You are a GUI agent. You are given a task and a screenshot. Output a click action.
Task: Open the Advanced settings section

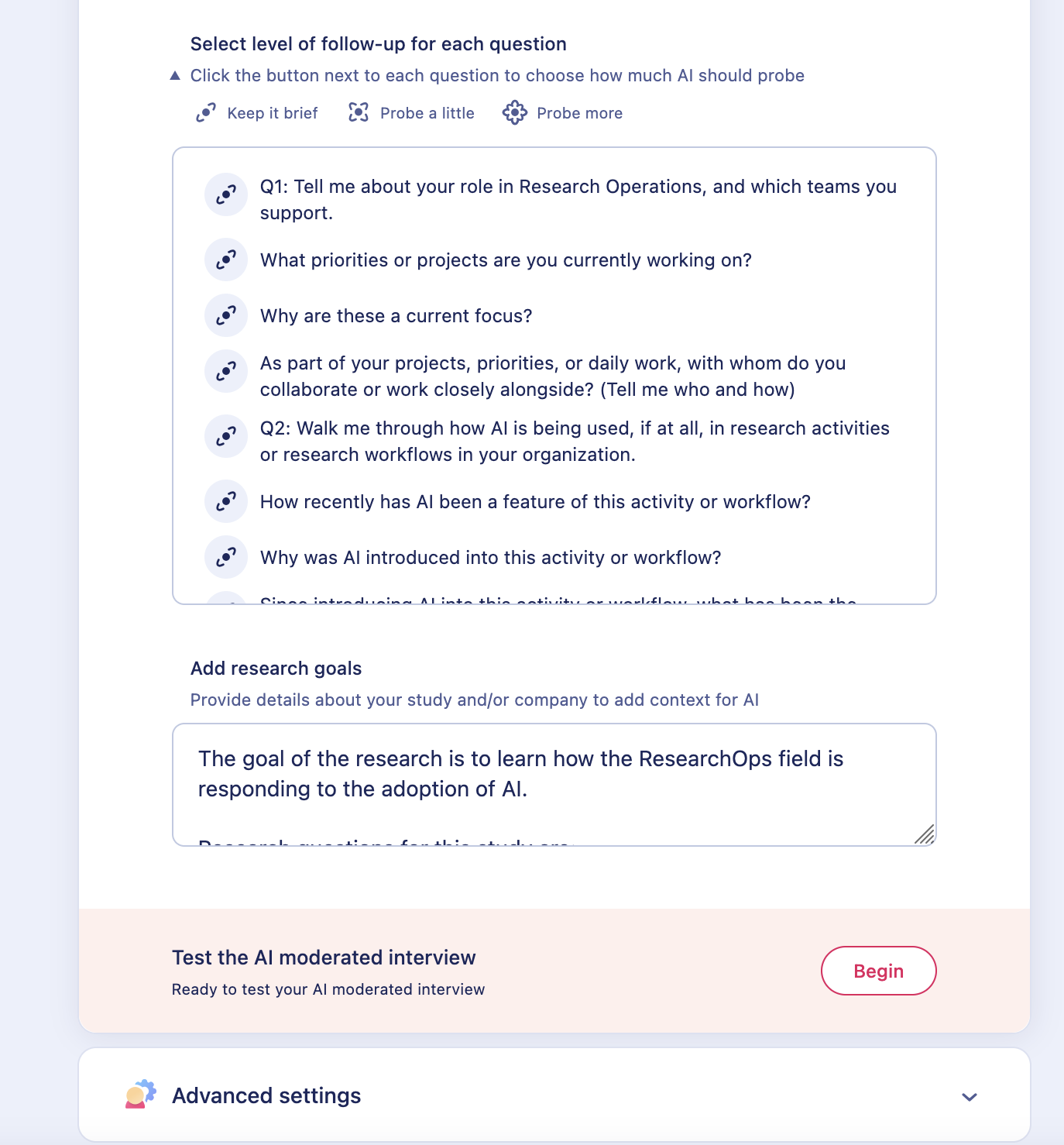pos(266,1095)
